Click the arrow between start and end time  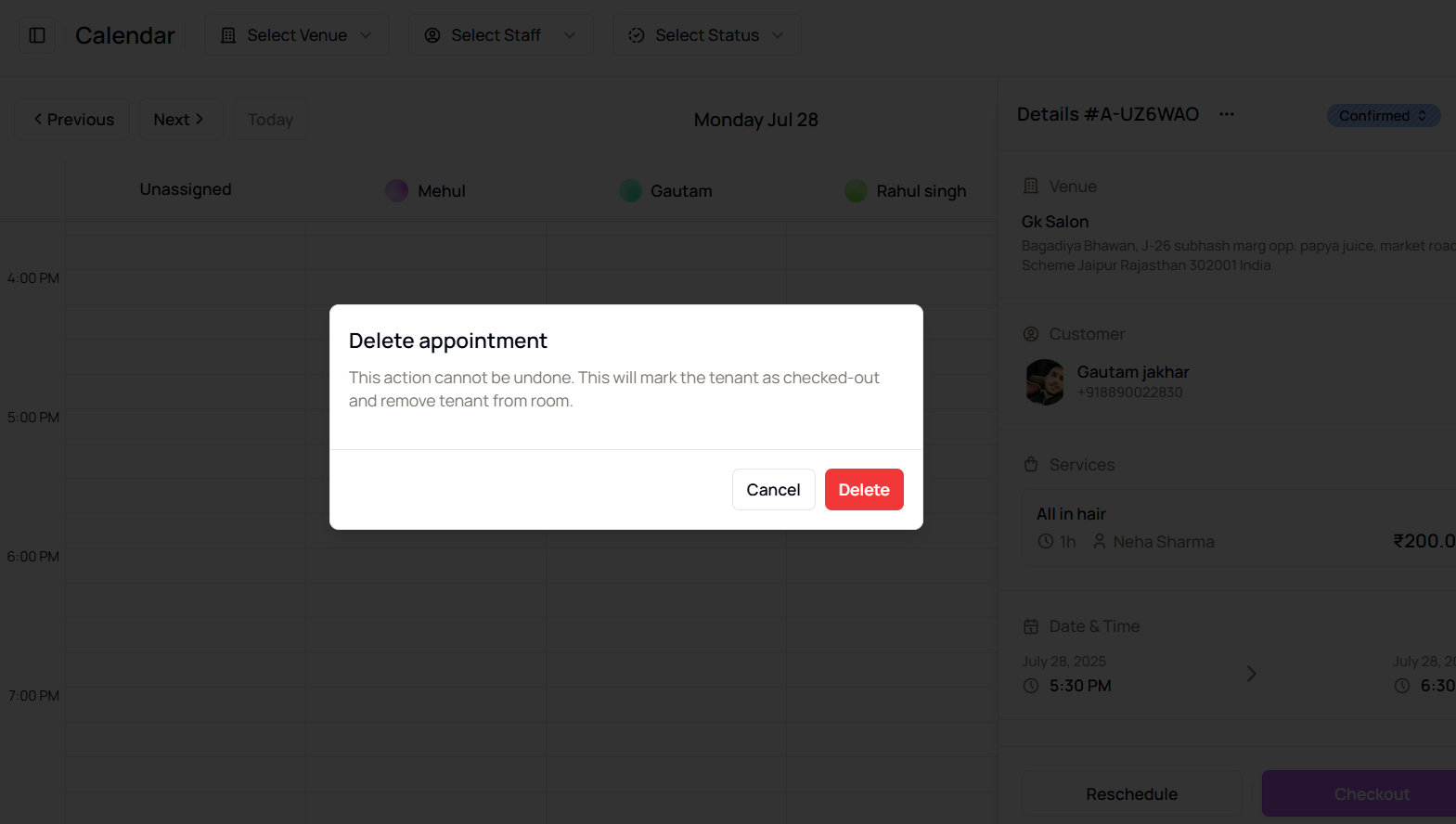[1251, 674]
